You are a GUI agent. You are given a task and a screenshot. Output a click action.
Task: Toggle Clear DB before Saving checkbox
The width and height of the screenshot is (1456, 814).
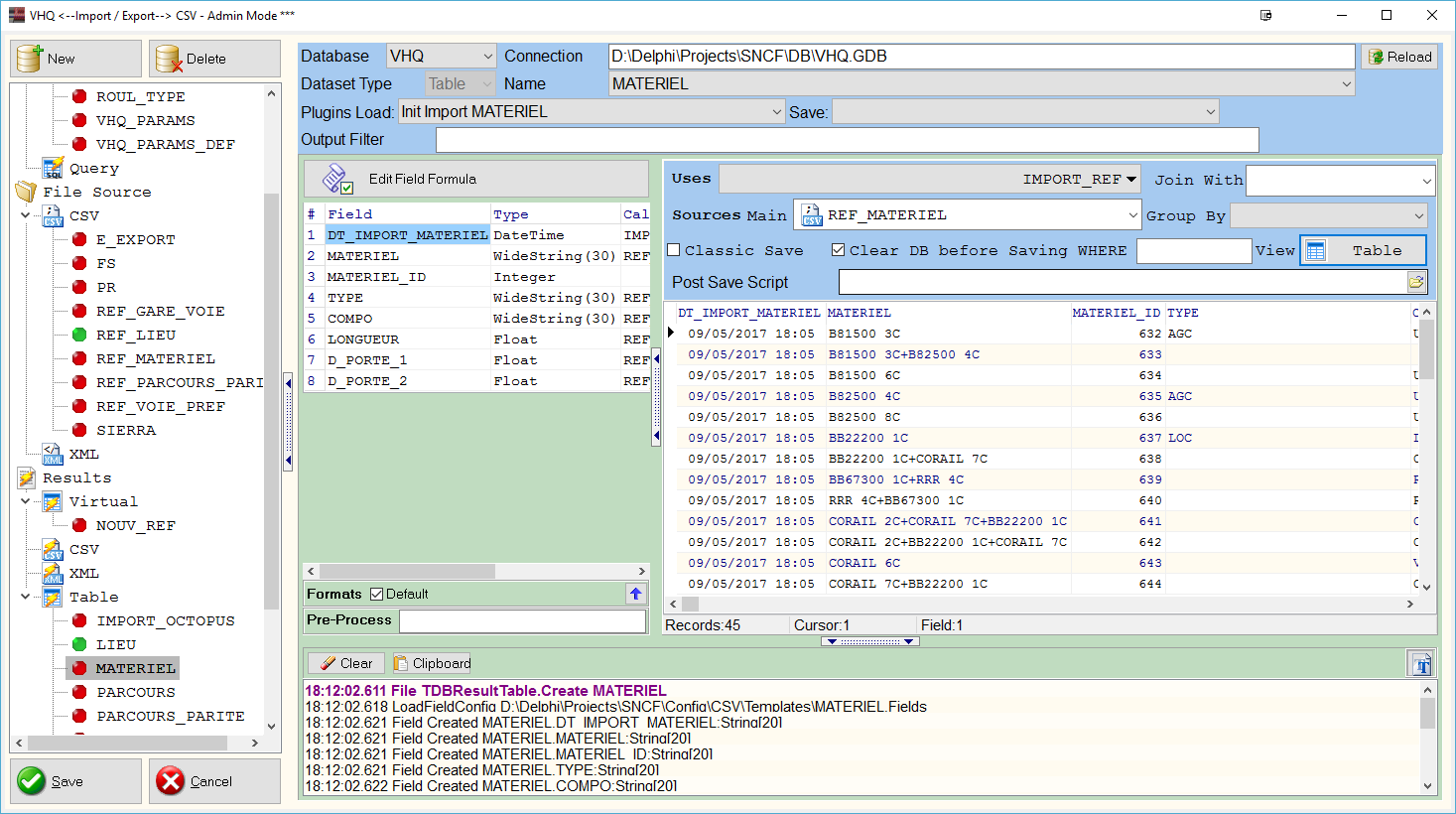[838, 251]
